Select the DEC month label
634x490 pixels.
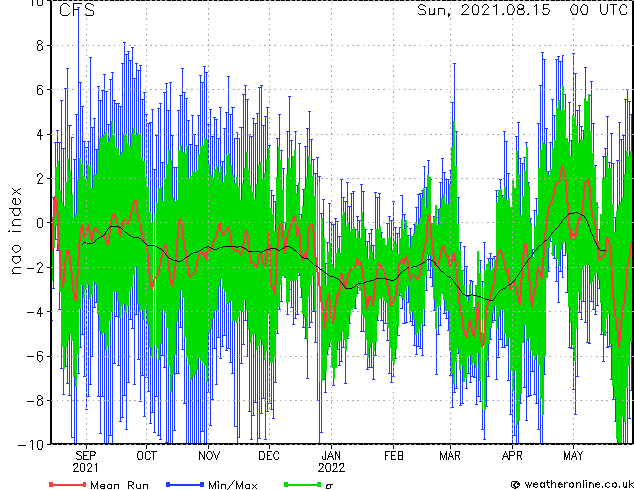tap(269, 456)
